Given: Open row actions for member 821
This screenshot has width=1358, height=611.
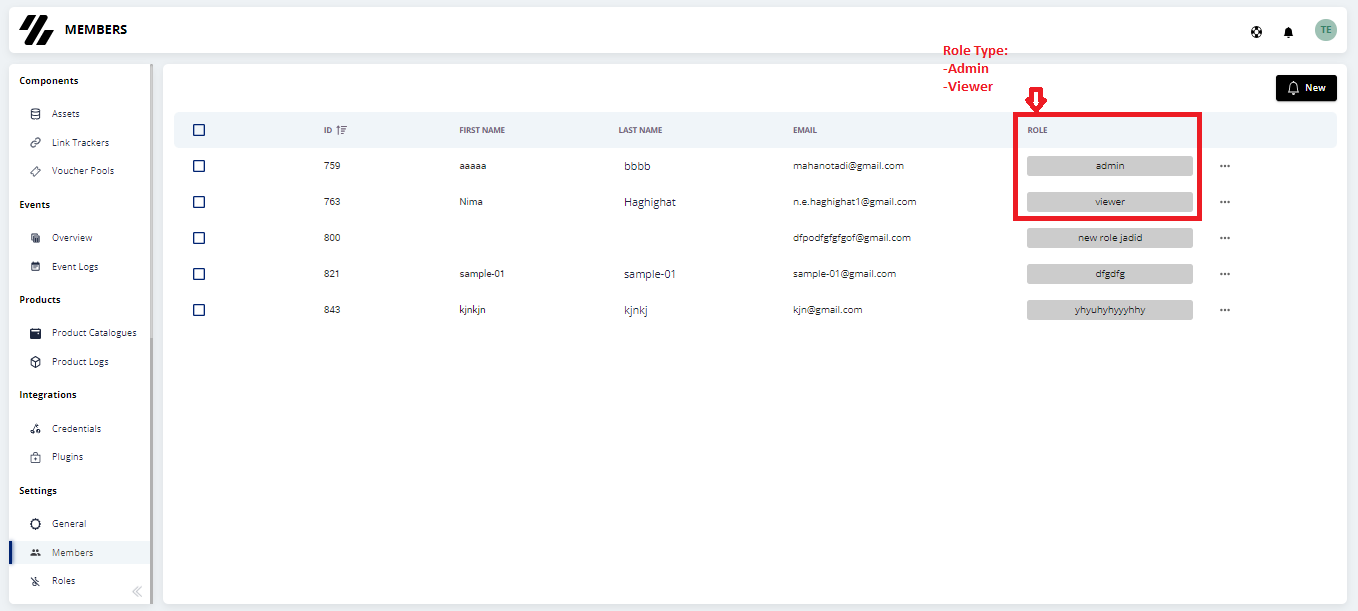Looking at the screenshot, I should 1225,274.
